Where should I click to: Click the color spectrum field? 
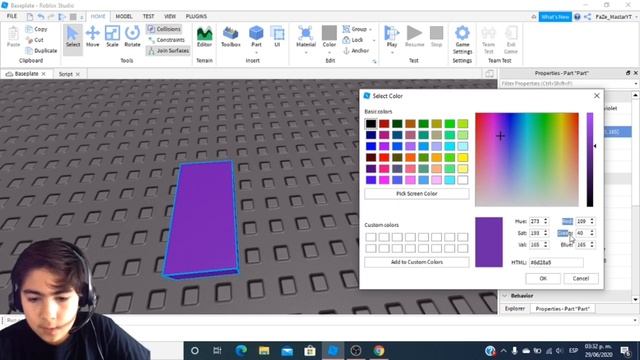527,160
